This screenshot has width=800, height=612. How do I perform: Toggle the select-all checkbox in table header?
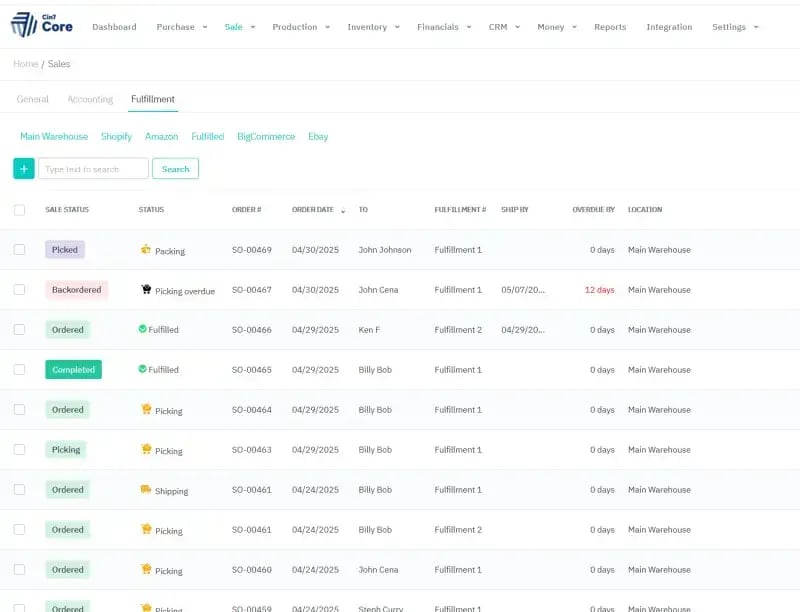pos(19,210)
